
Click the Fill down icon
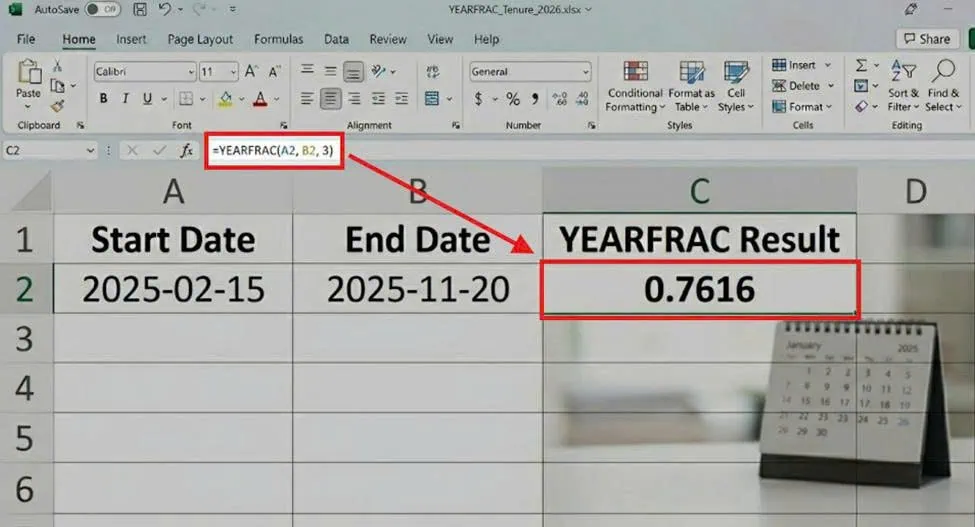tap(861, 86)
